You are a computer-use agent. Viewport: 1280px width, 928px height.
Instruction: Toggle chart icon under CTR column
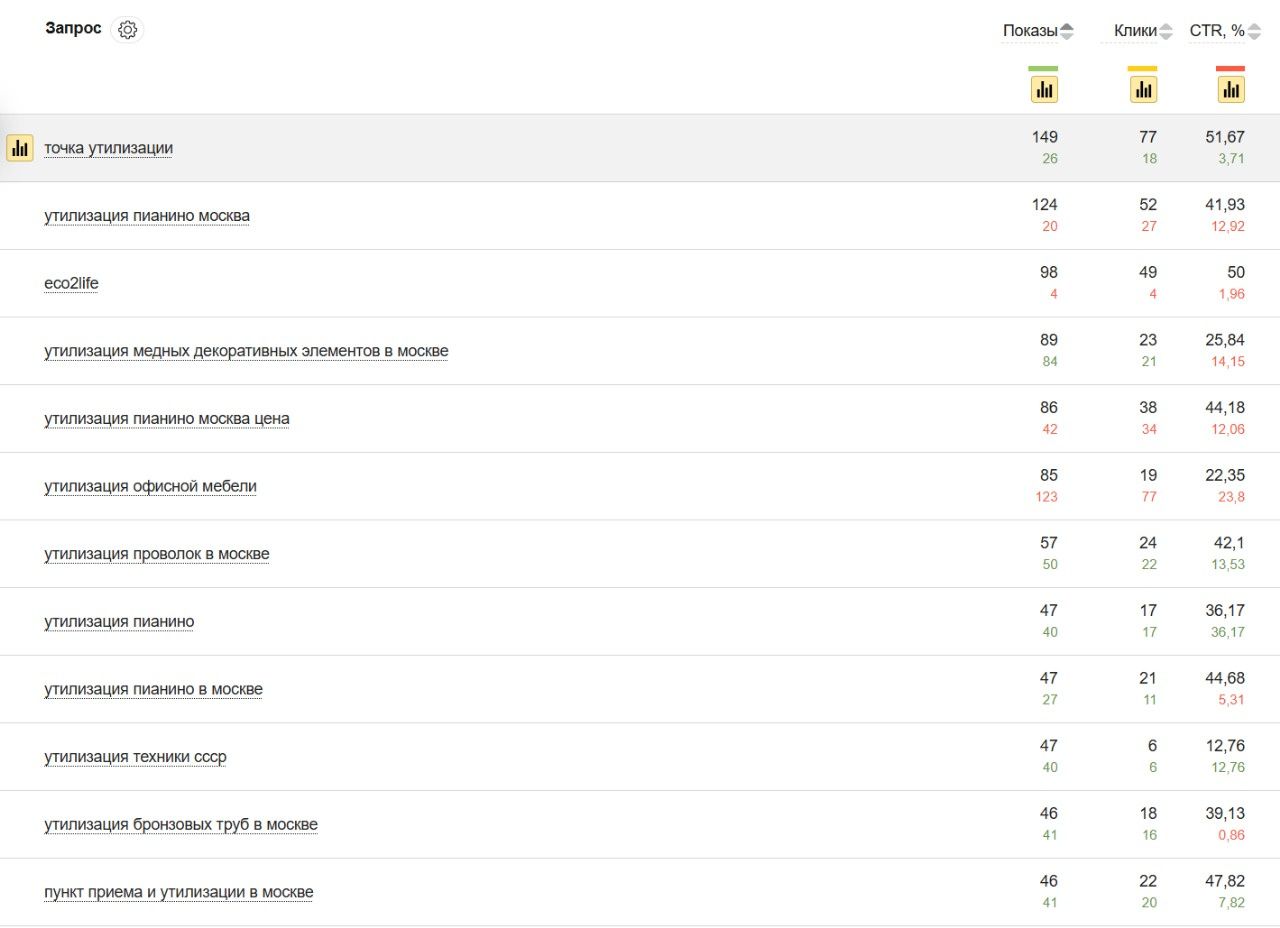[x=1231, y=90]
